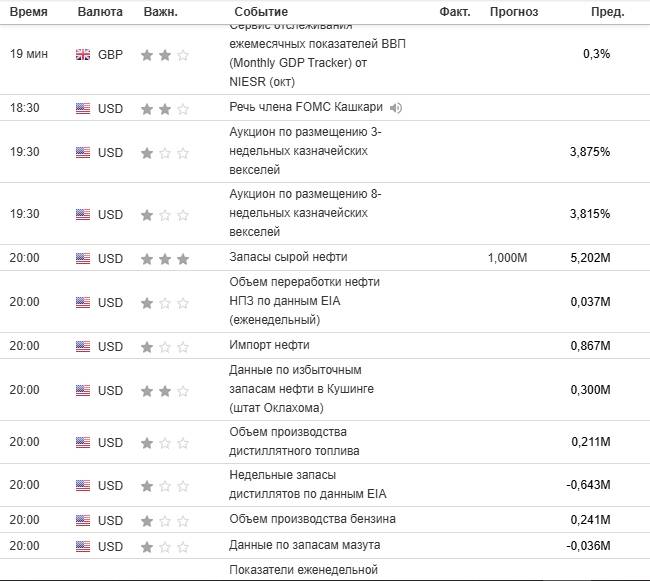The image size is (650, 581).
Task: Click the Важн. column header
Action: [160, 12]
